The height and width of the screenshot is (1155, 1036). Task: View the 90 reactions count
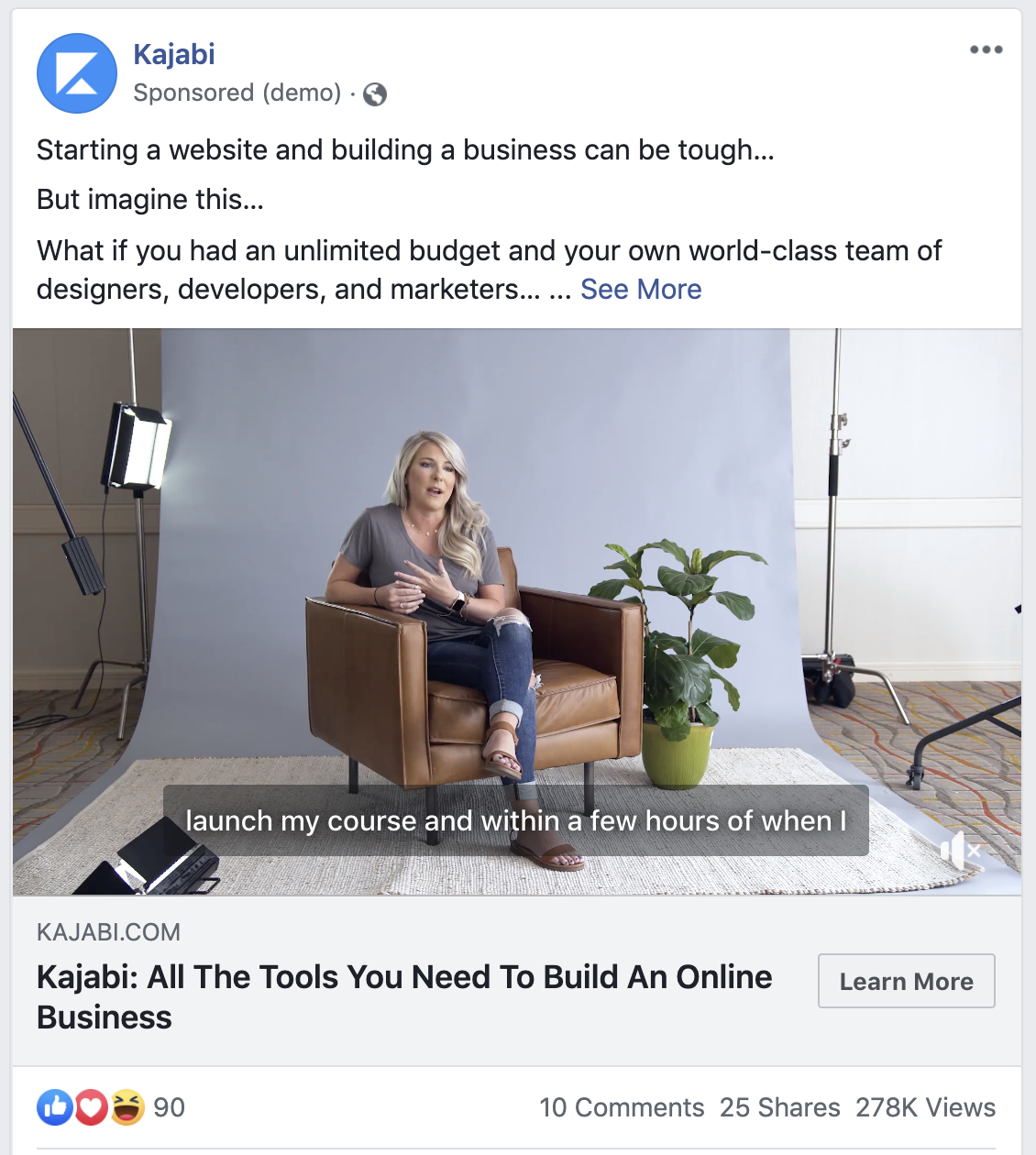click(170, 1107)
